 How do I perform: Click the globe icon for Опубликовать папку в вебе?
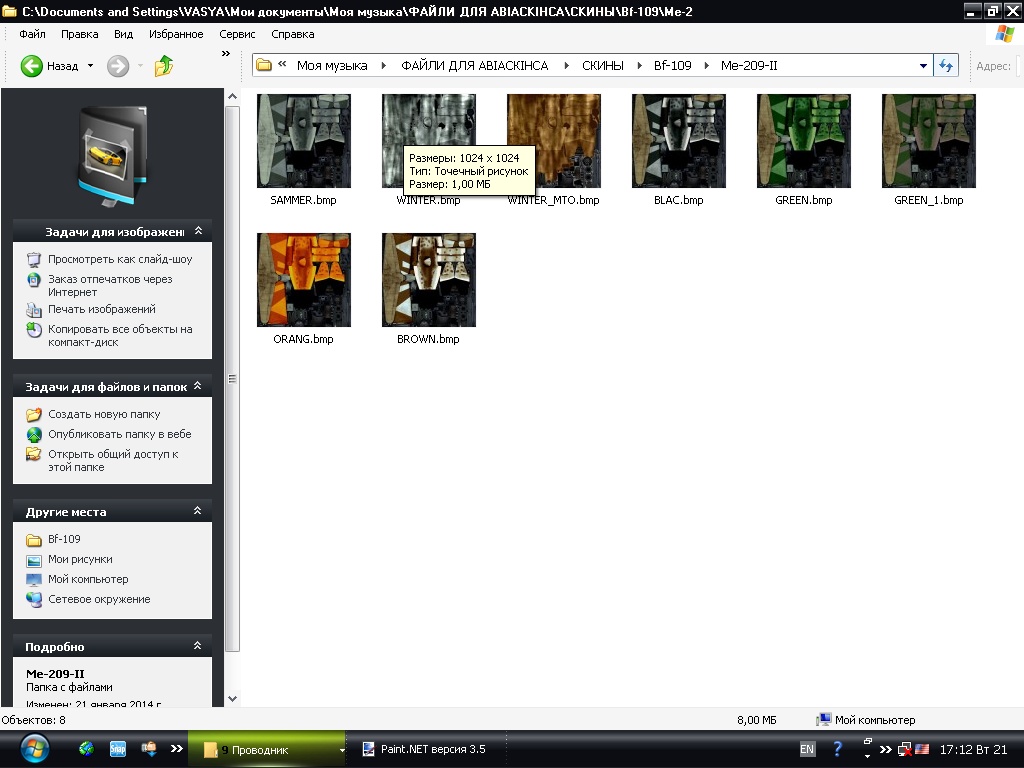tap(34, 434)
